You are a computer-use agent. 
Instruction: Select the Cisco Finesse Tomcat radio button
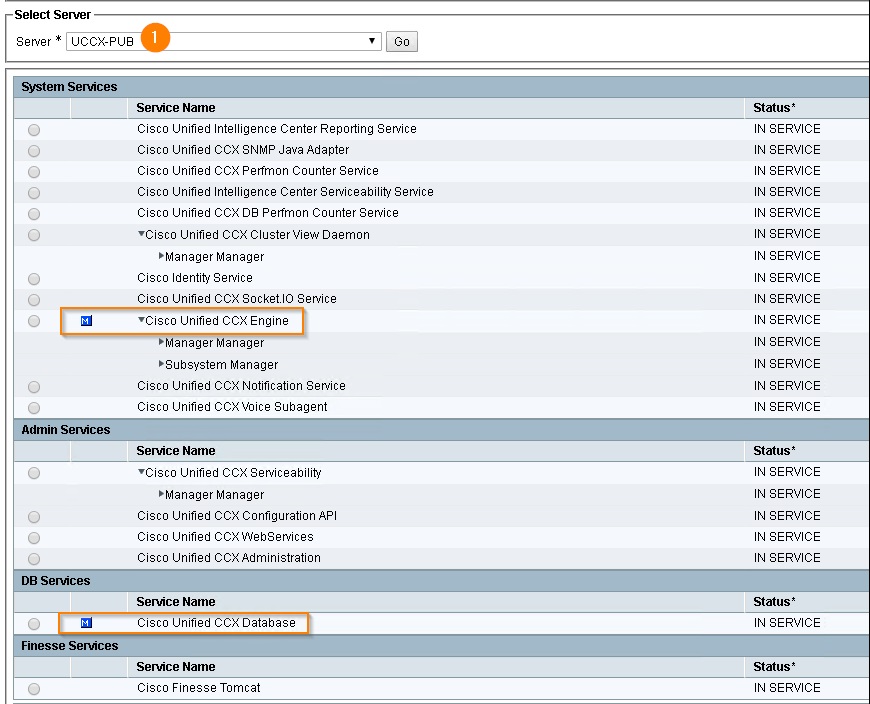[x=34, y=689]
